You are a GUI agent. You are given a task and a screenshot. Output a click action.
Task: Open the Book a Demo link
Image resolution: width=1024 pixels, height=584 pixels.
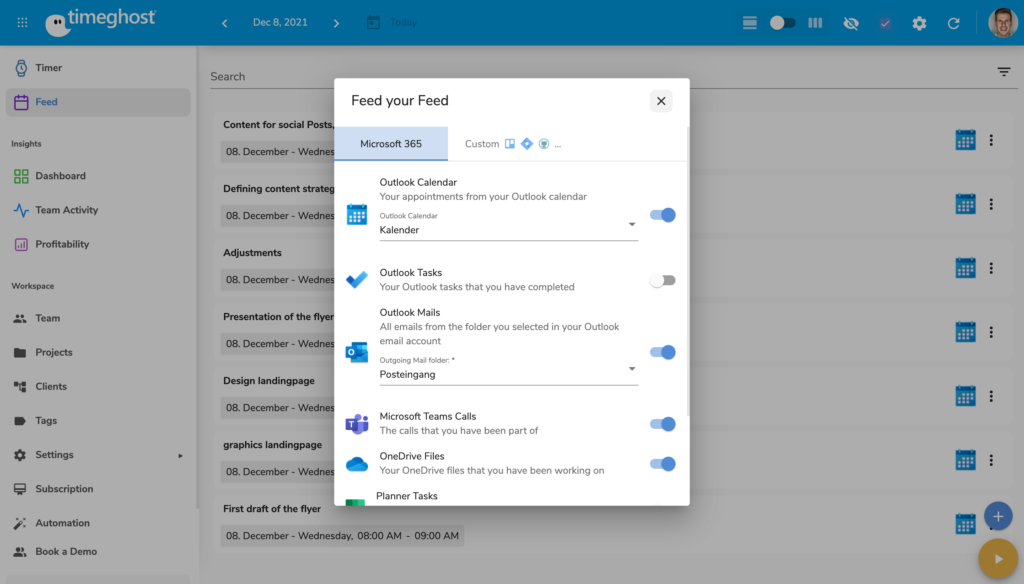coord(67,551)
